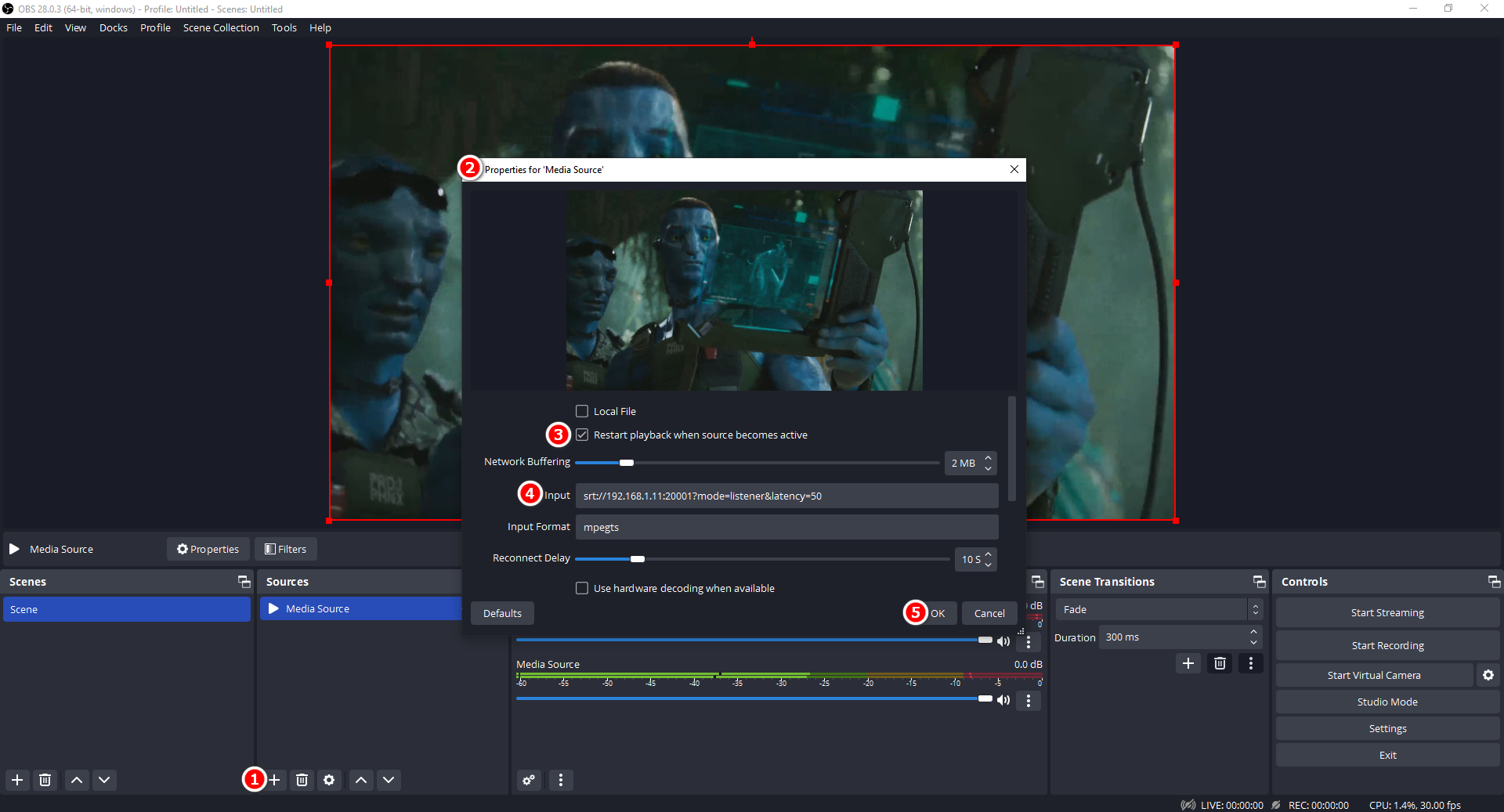This screenshot has height=812, width=1504.
Task: Remove scene transition trash icon
Action: pyautogui.click(x=1220, y=663)
